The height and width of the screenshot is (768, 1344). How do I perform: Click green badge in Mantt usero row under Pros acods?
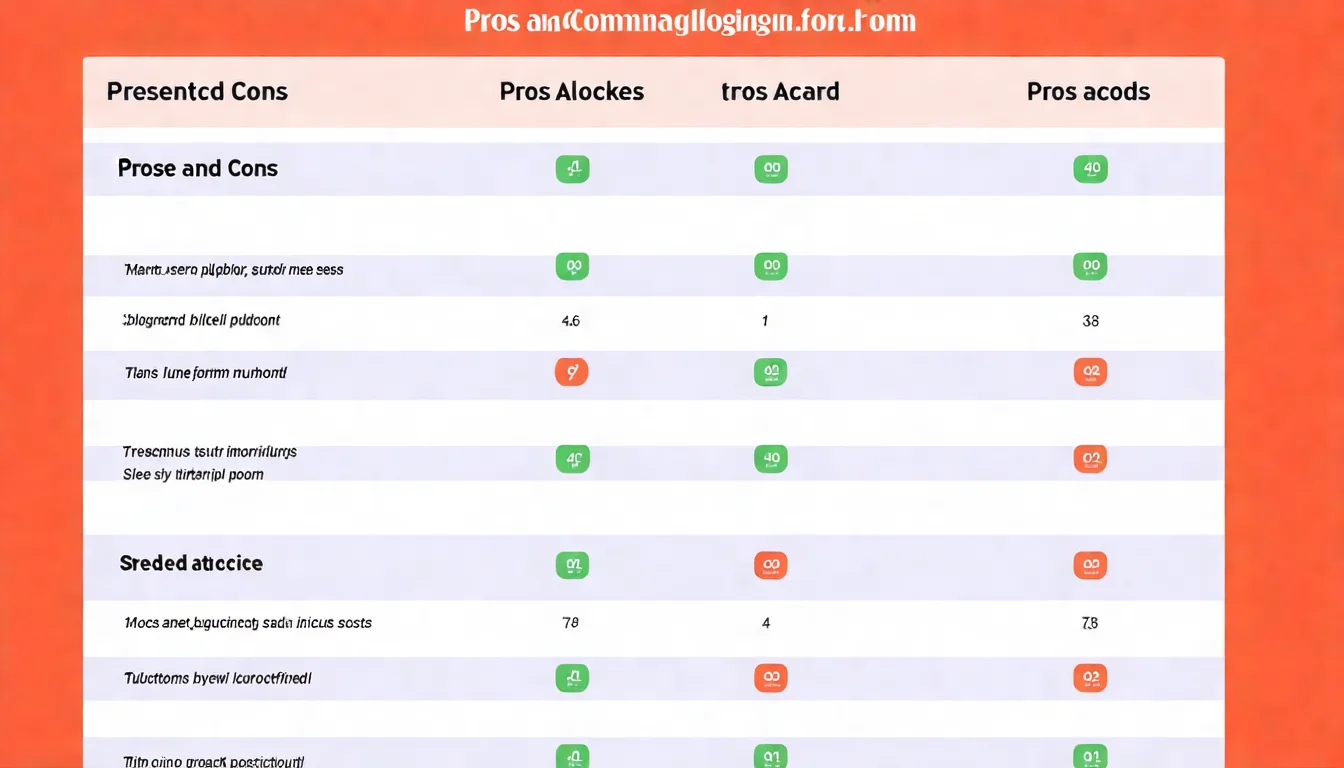(x=1090, y=266)
